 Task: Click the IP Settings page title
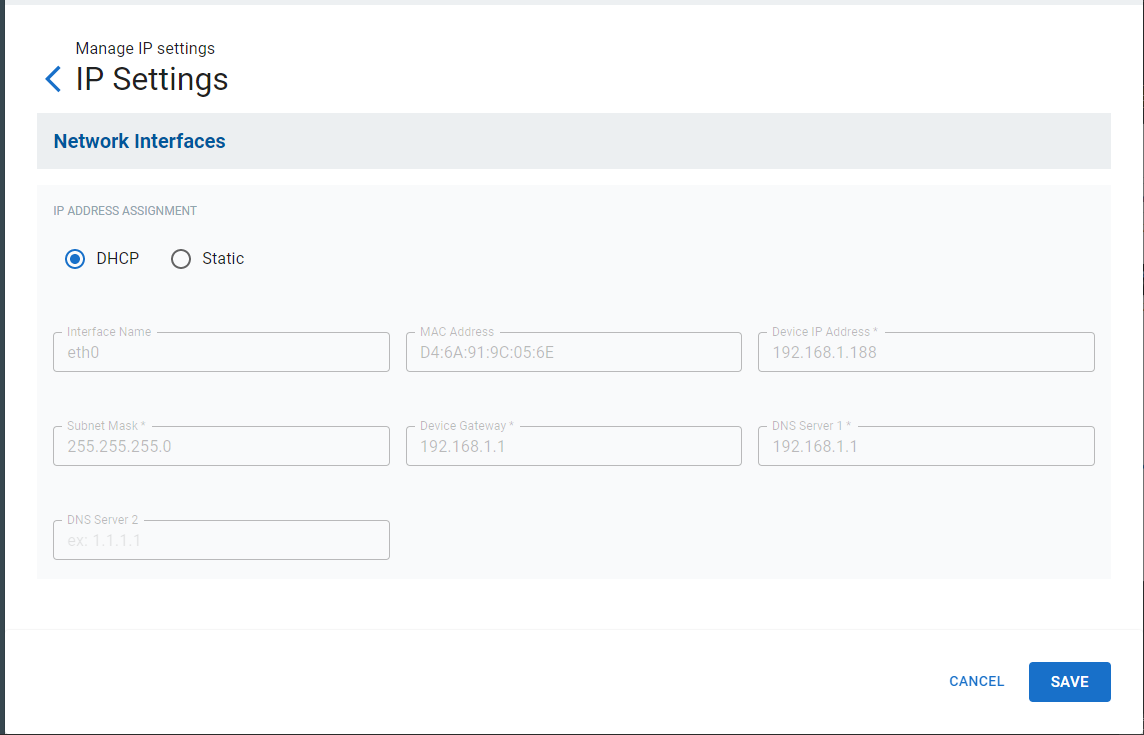152,80
